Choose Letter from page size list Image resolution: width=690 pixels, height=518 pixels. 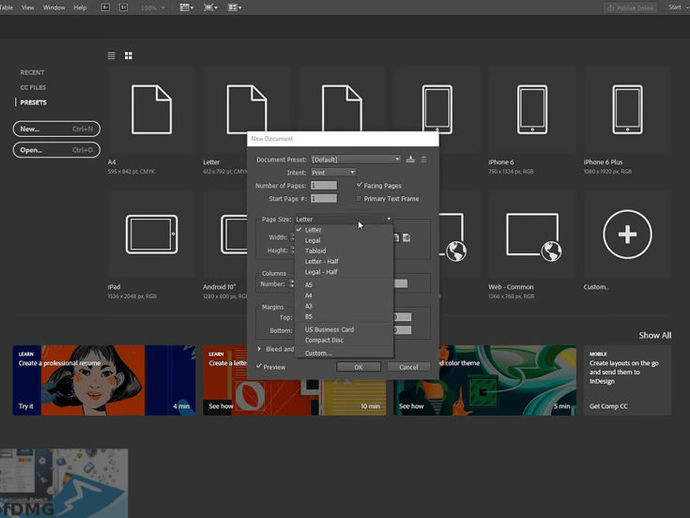(x=344, y=230)
